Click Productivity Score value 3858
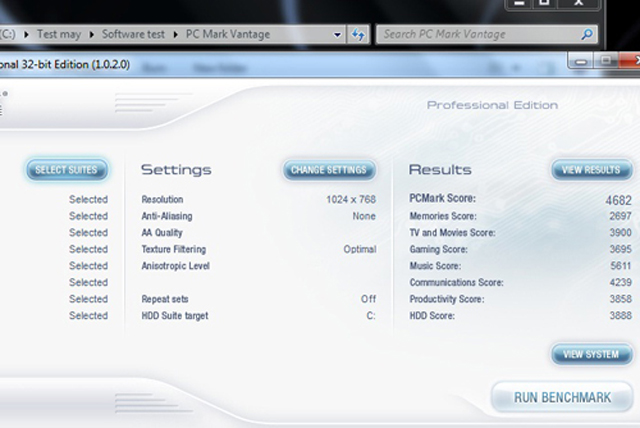The image size is (640, 428). click(620, 299)
